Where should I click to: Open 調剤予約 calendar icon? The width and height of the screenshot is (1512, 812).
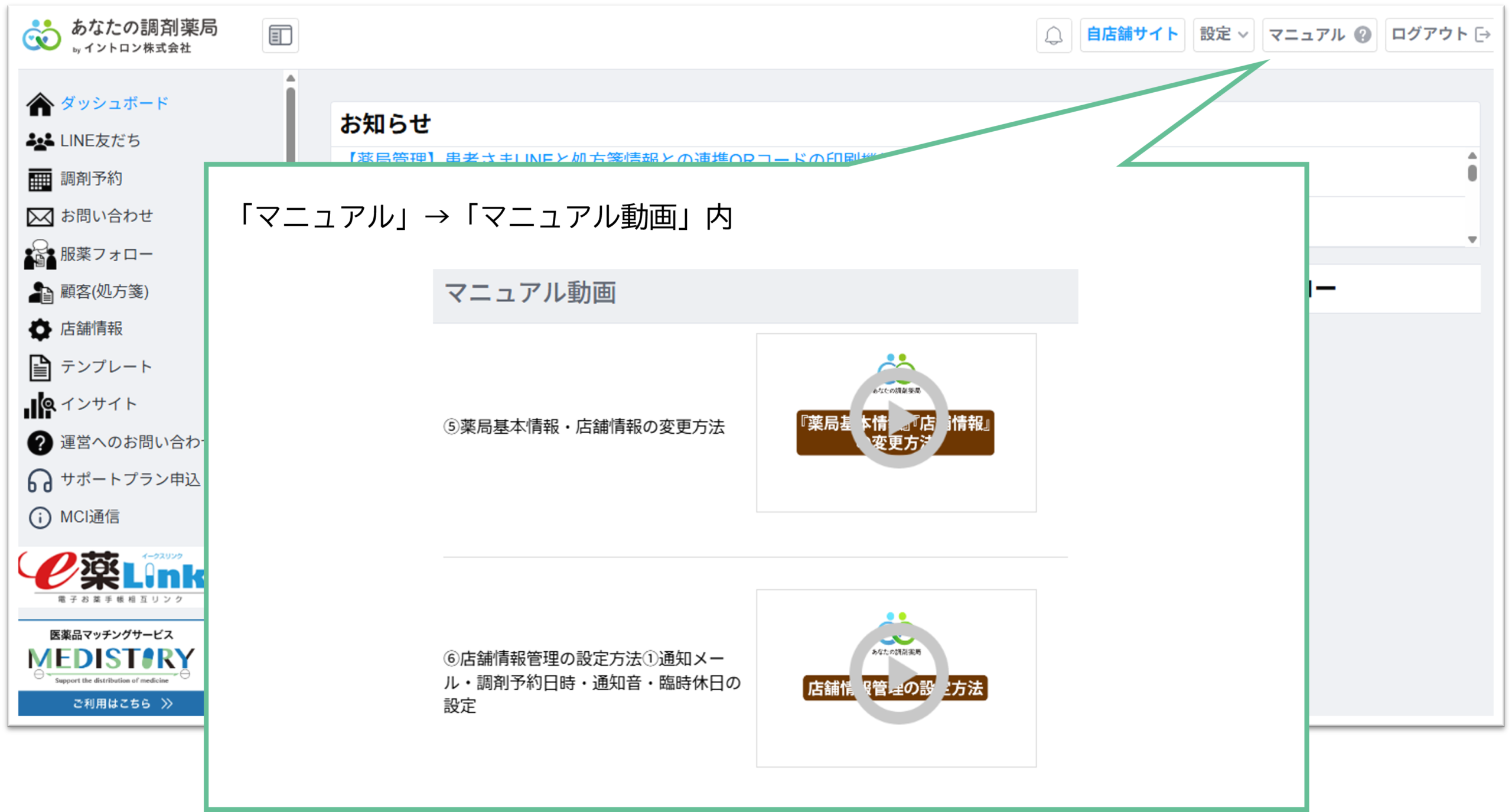[40, 180]
